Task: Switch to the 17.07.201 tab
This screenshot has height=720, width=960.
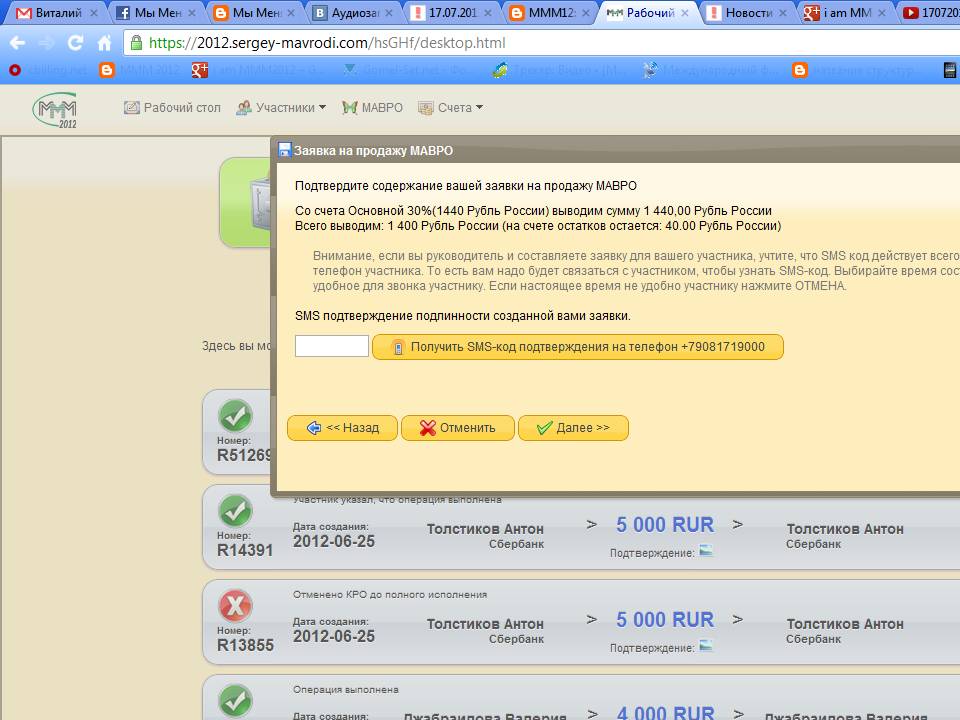Action: [x=450, y=12]
